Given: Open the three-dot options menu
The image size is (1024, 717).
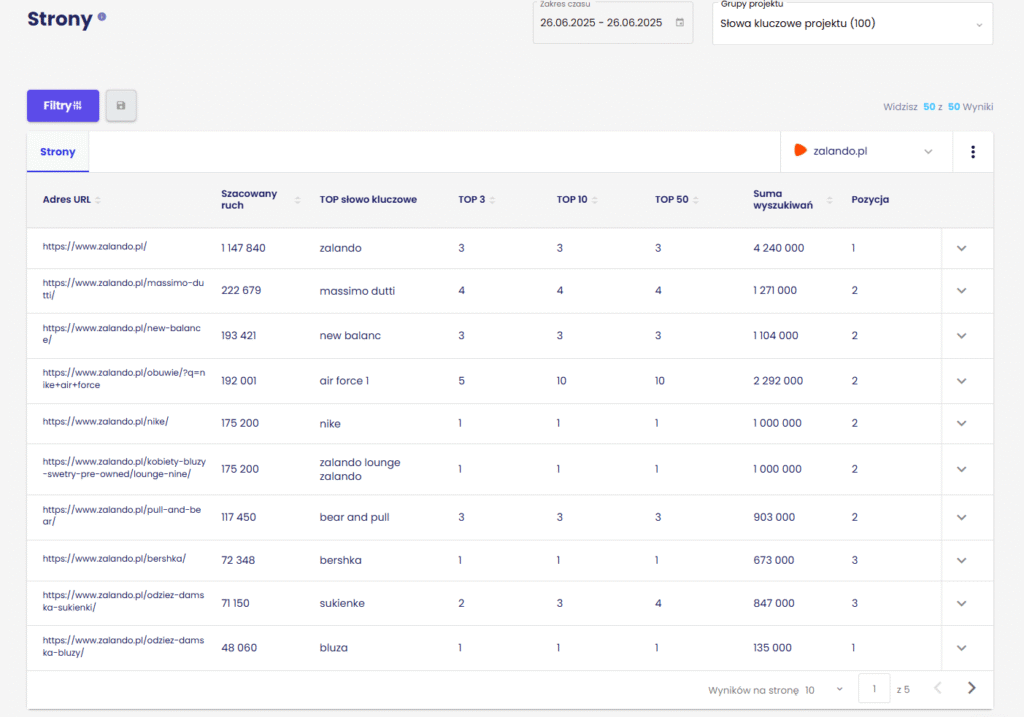Looking at the screenshot, I should coord(973,151).
